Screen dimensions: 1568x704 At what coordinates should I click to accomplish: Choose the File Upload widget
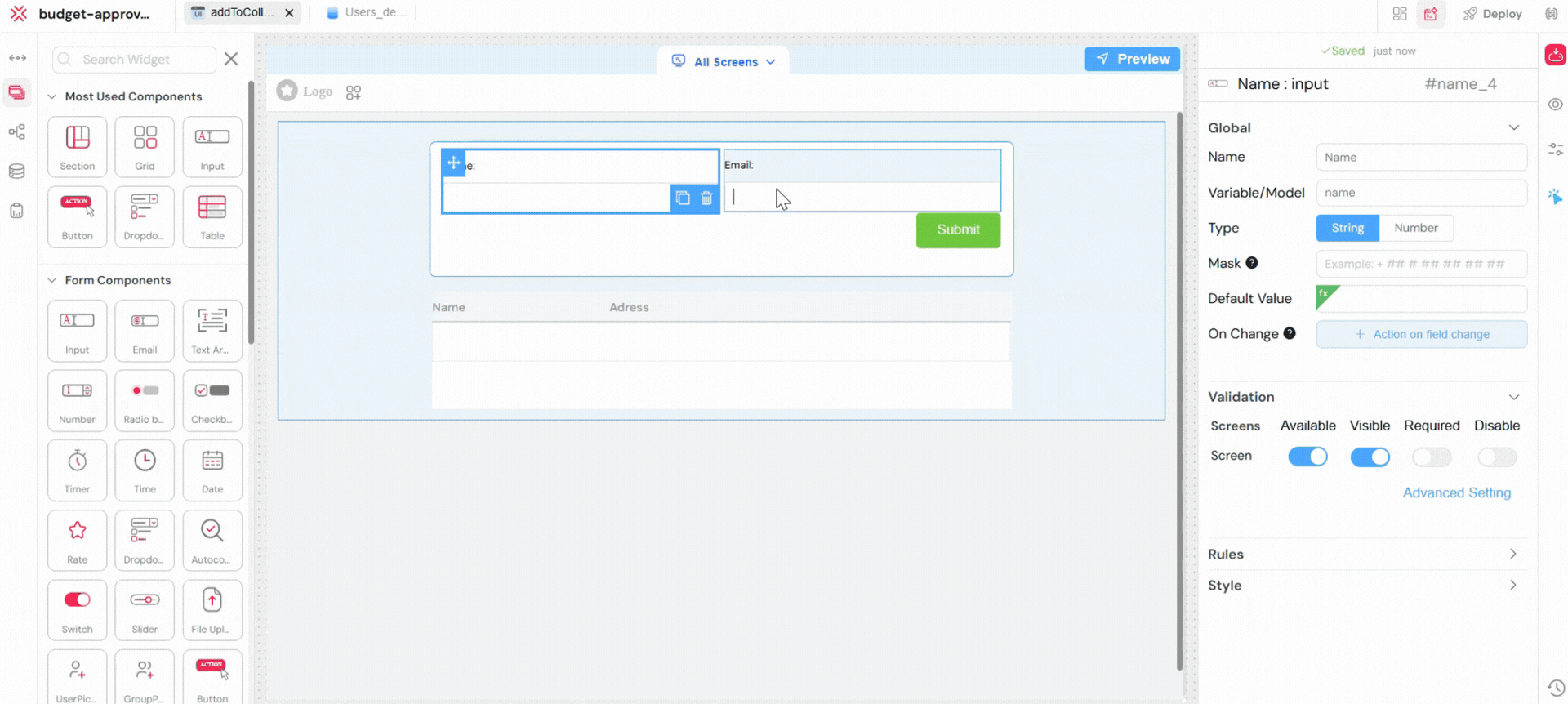[x=212, y=609]
